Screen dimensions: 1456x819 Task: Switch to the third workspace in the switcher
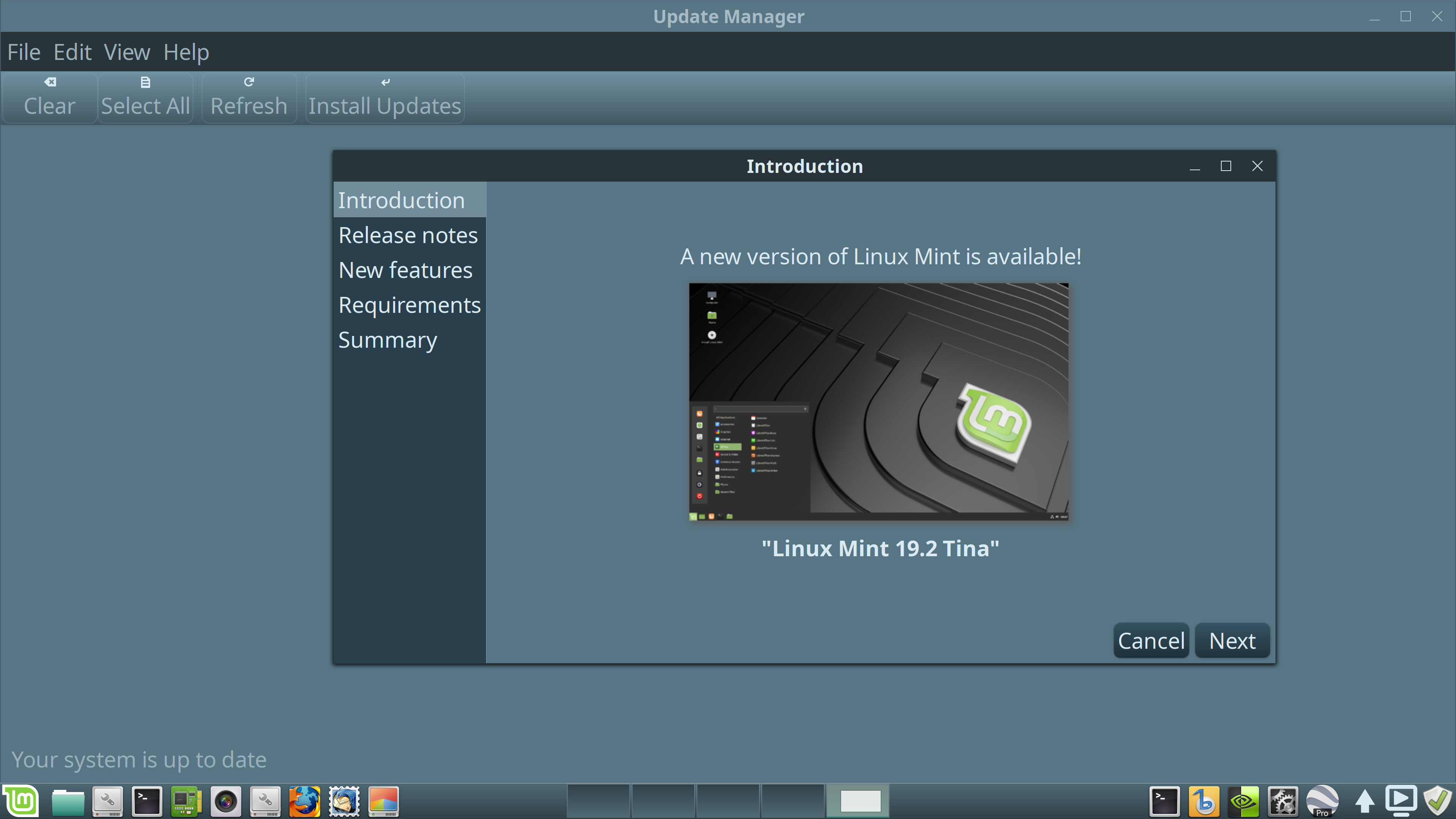(728, 801)
